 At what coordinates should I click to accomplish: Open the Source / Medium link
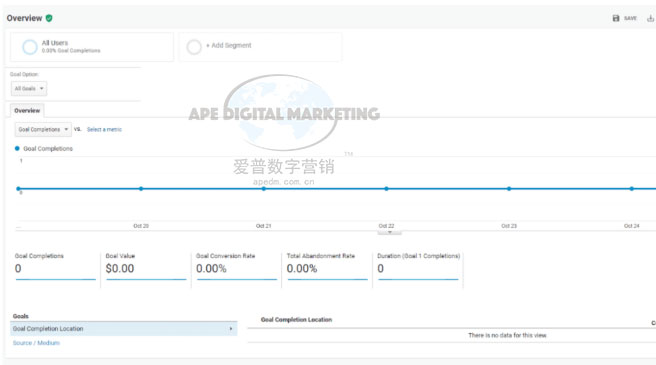pyautogui.click(x=36, y=343)
